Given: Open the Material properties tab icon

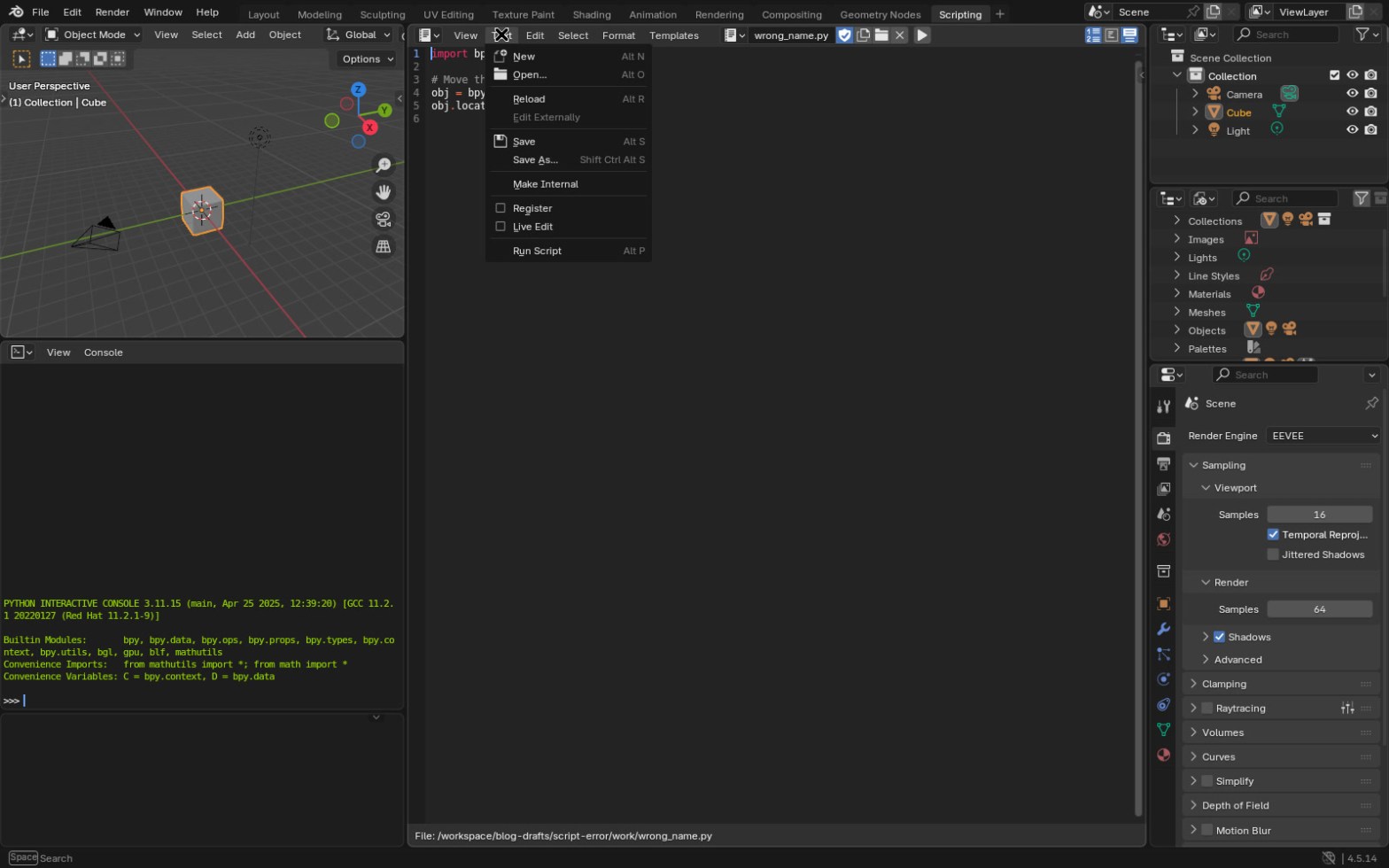Looking at the screenshot, I should [x=1164, y=756].
